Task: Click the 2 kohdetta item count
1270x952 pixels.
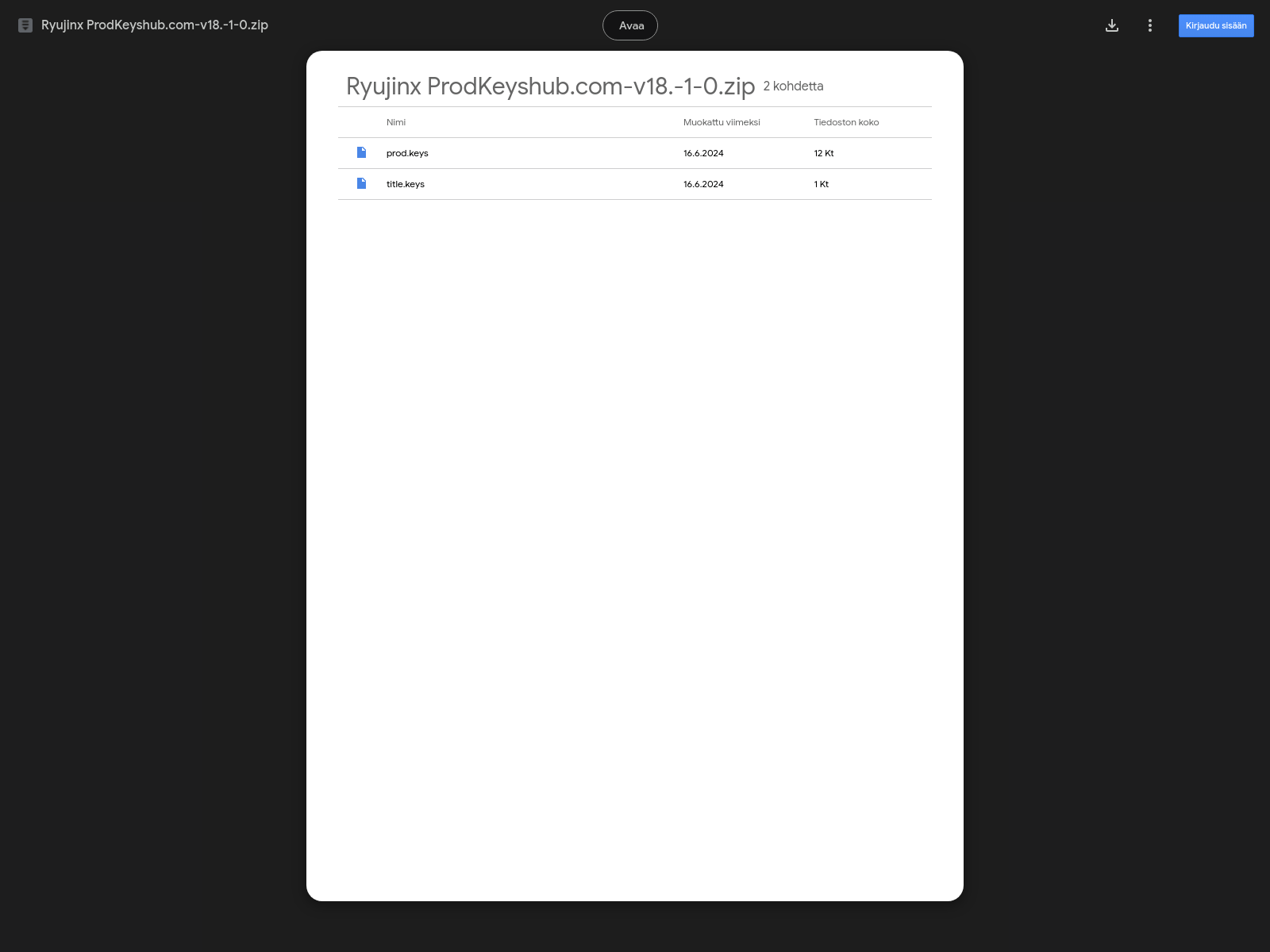Action: click(793, 86)
